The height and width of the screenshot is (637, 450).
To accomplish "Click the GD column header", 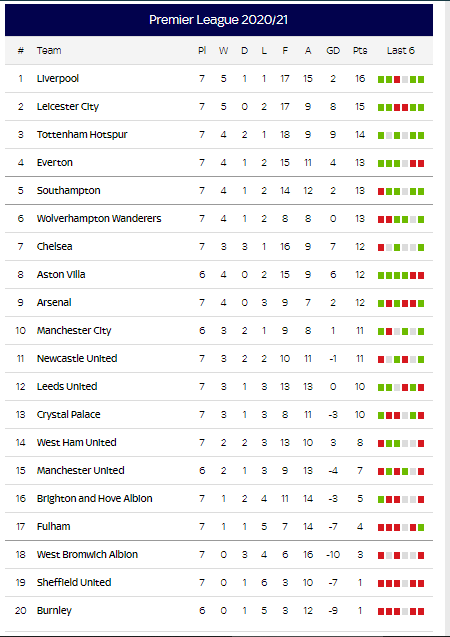I will point(333,51).
